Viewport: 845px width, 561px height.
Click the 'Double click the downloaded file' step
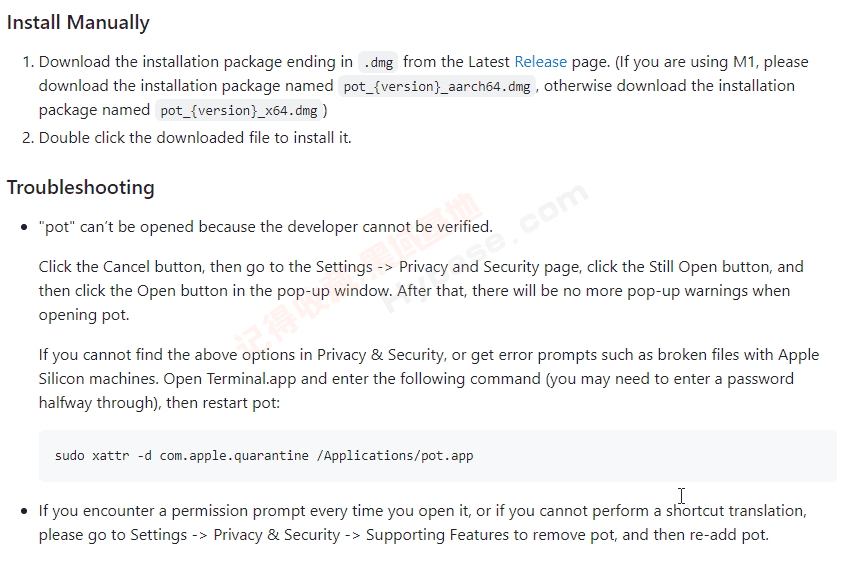pyautogui.click(x=195, y=138)
